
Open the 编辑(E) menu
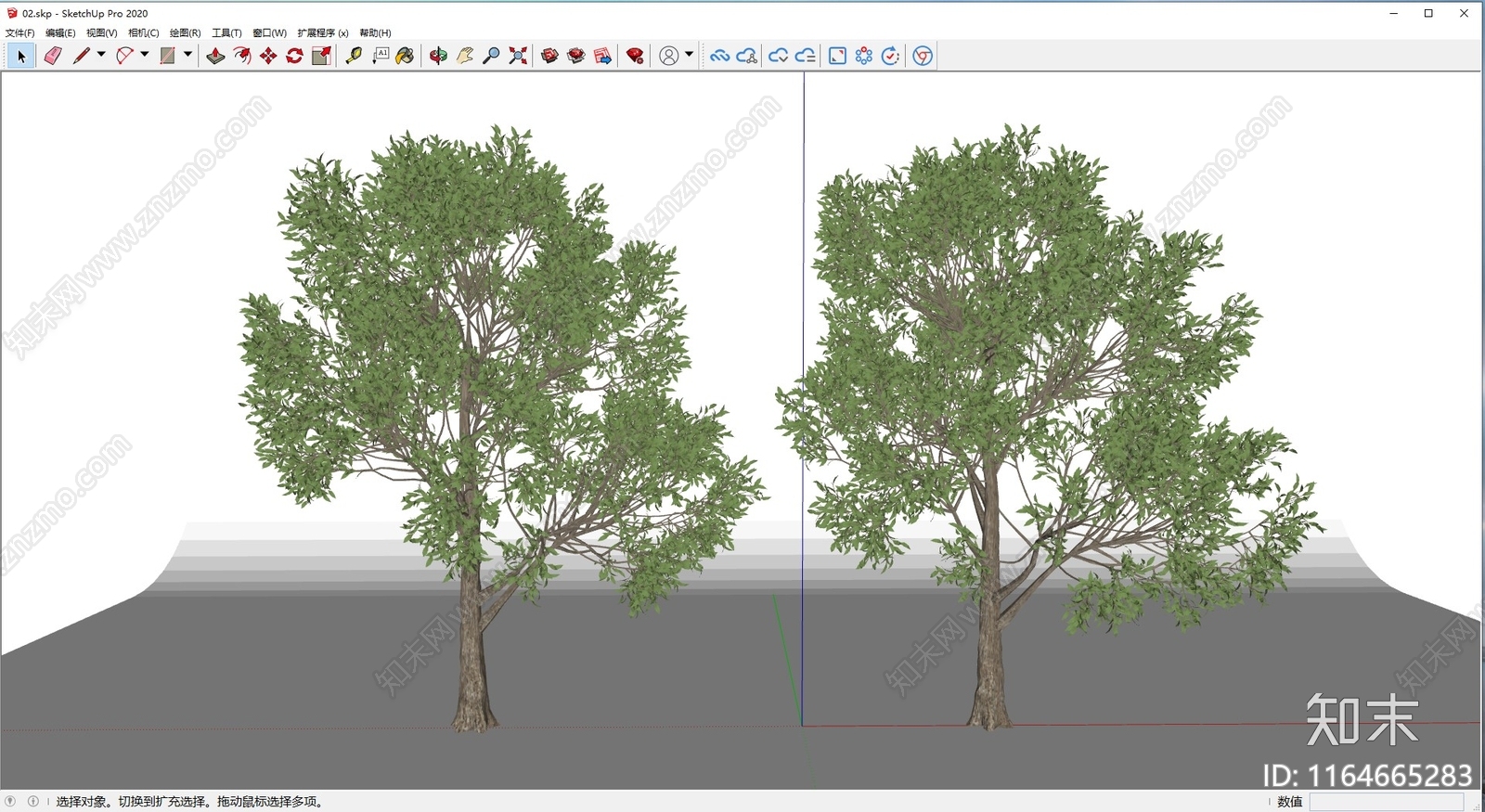click(60, 32)
